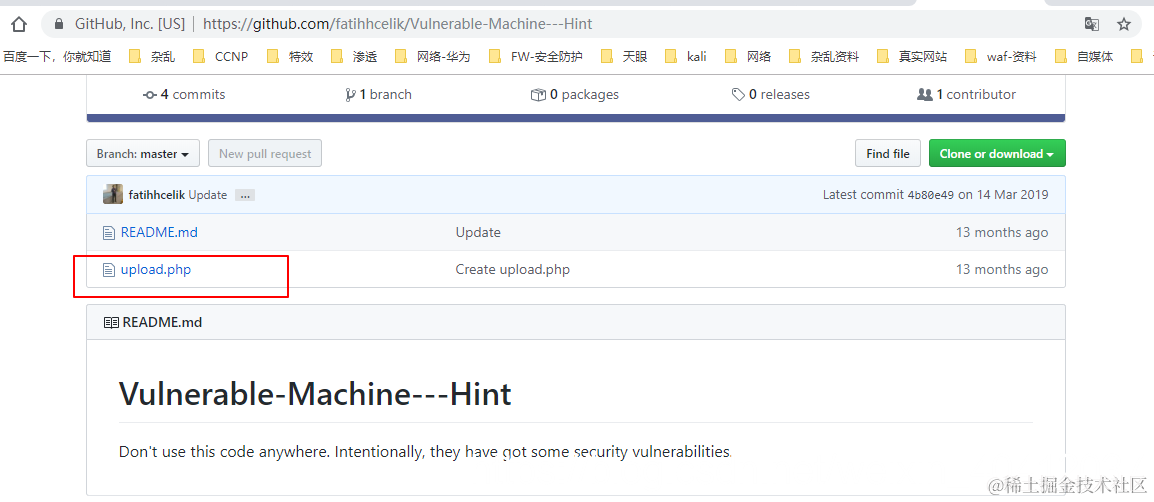Open the waf-资料 bookmark folder
The image size is (1154, 502).
[1001, 57]
